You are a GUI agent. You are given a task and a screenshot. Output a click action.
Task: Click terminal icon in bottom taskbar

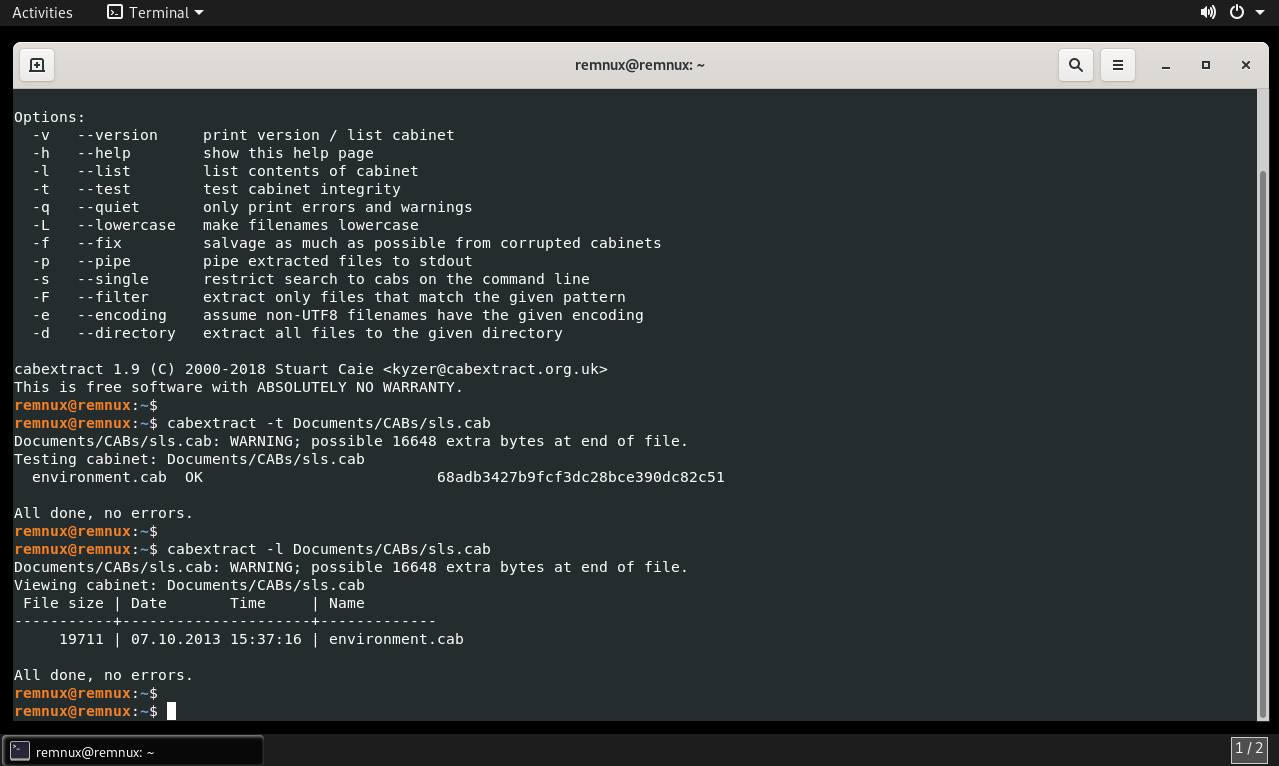click(20, 752)
